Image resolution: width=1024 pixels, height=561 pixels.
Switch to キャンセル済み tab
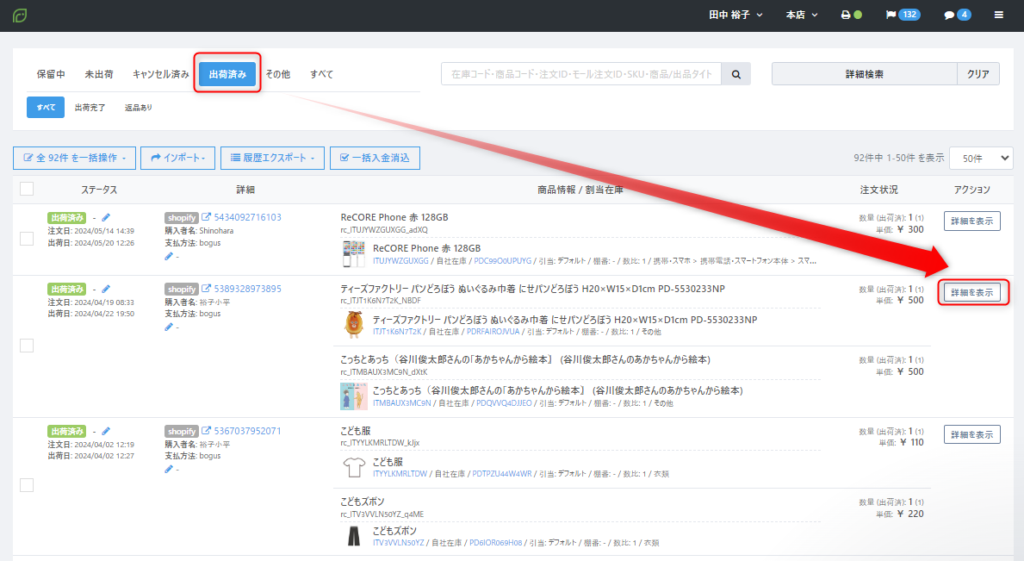pyautogui.click(x=161, y=74)
